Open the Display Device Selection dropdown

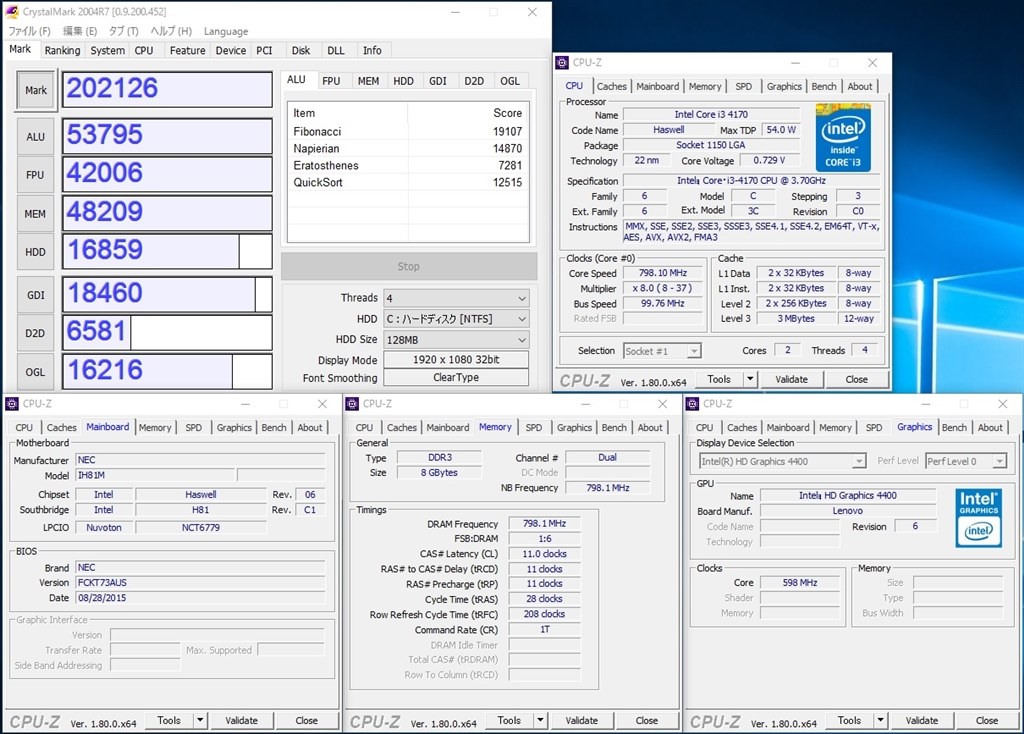click(782, 461)
